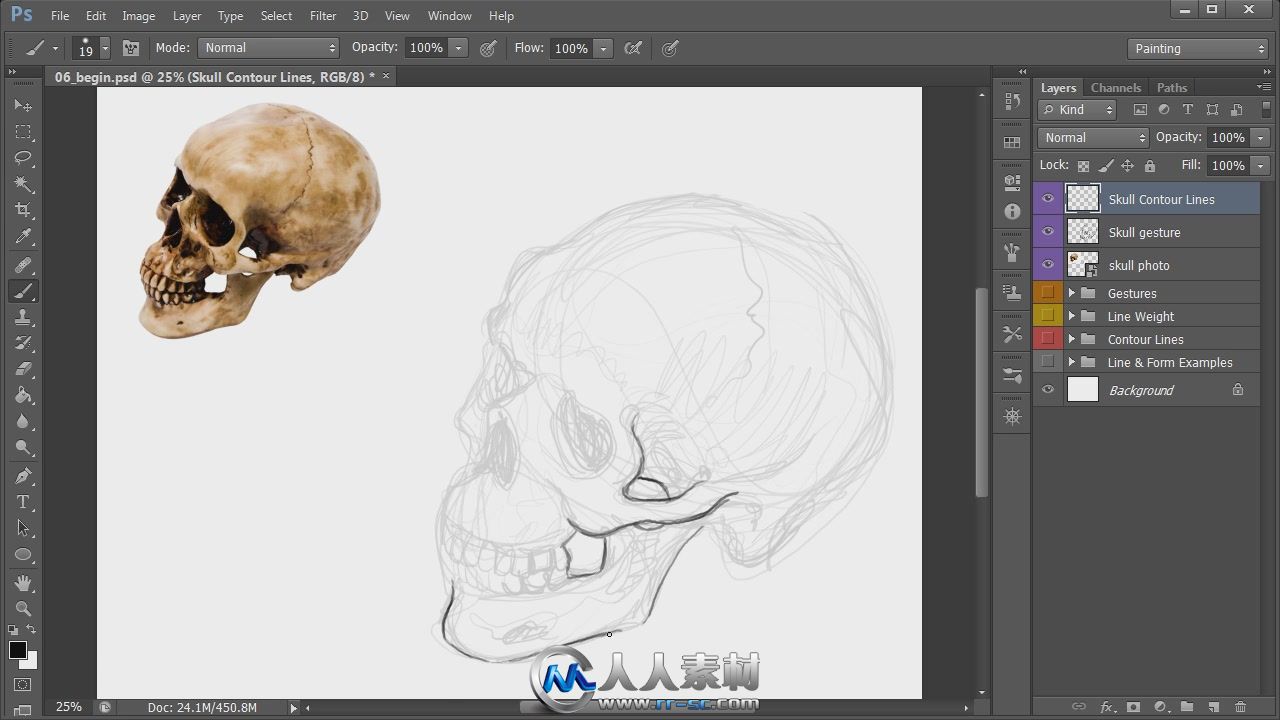
Task: Open the Flow slider dropdown
Action: point(603,48)
